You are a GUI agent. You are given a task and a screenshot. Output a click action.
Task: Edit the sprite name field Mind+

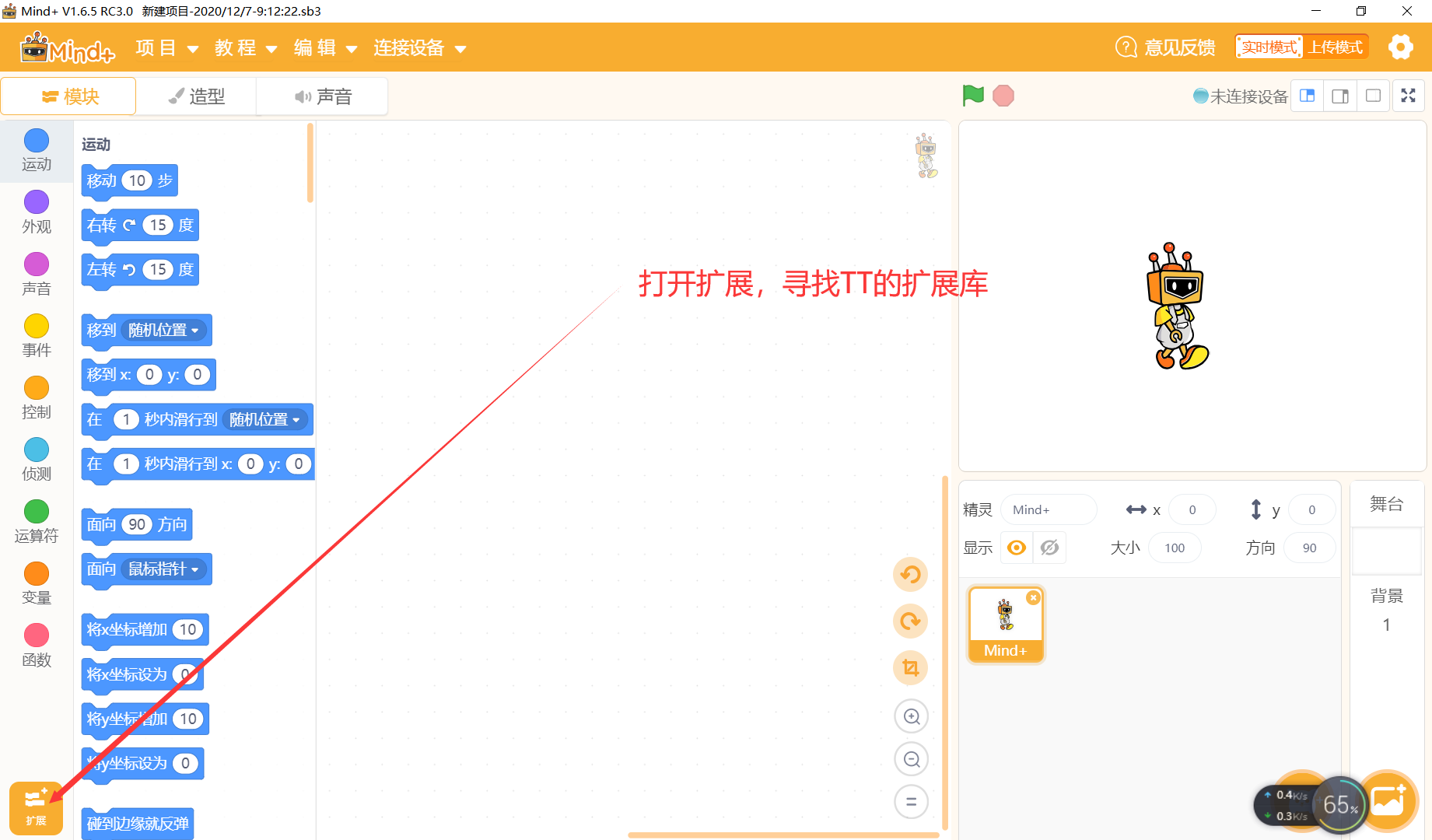[1049, 509]
